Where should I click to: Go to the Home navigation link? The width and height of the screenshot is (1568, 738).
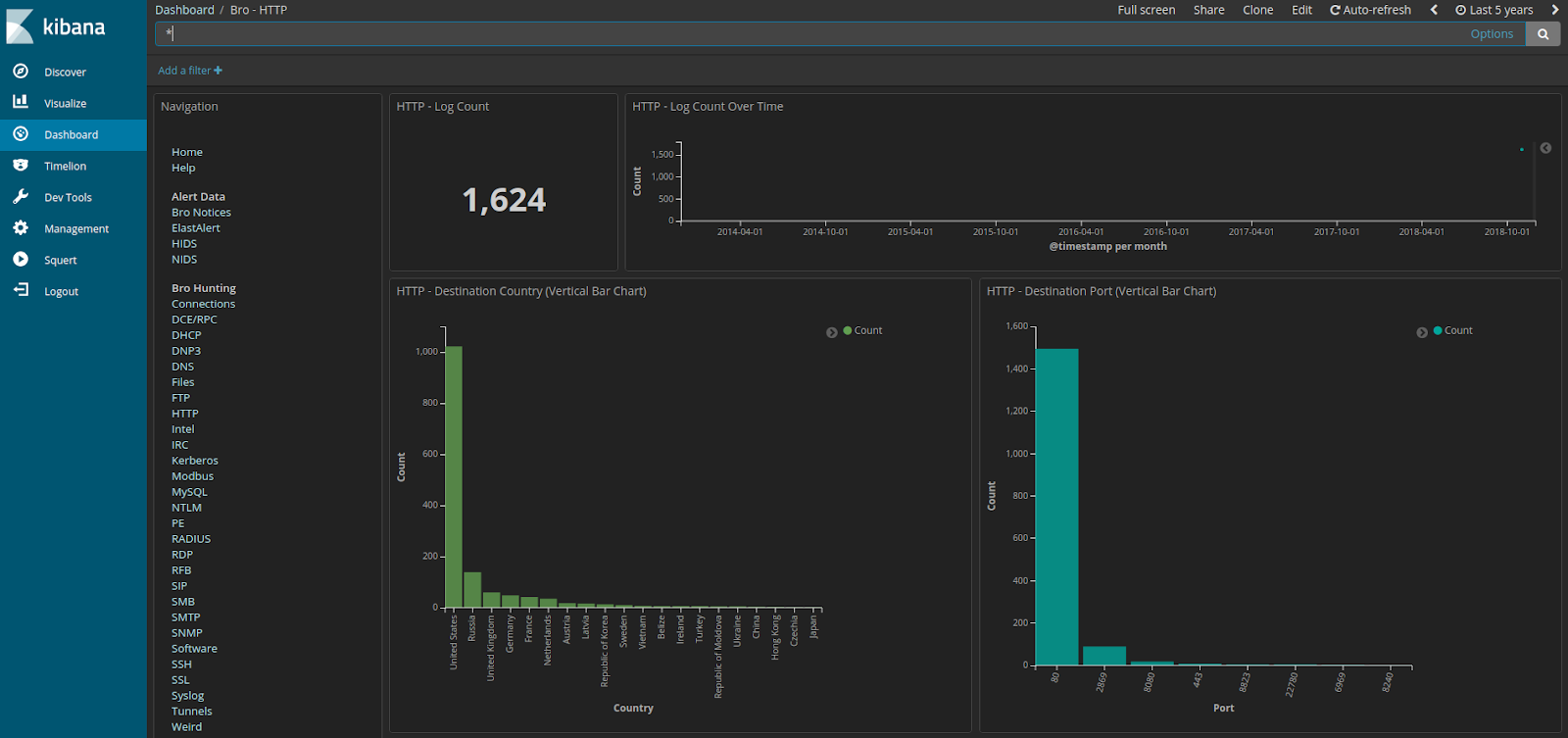(187, 152)
